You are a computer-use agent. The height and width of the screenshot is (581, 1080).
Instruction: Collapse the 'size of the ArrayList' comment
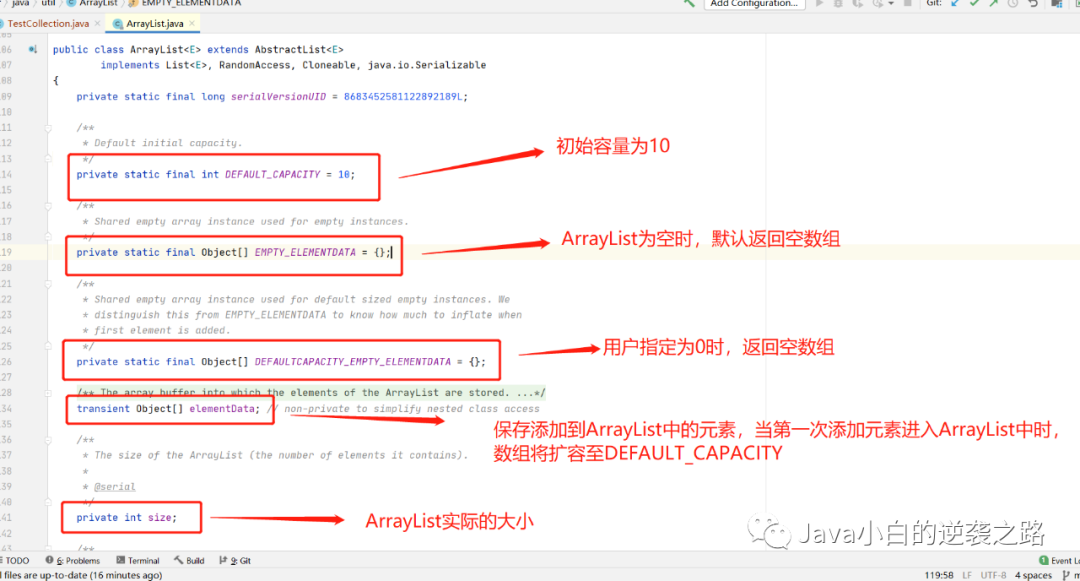pyautogui.click(x=48, y=440)
